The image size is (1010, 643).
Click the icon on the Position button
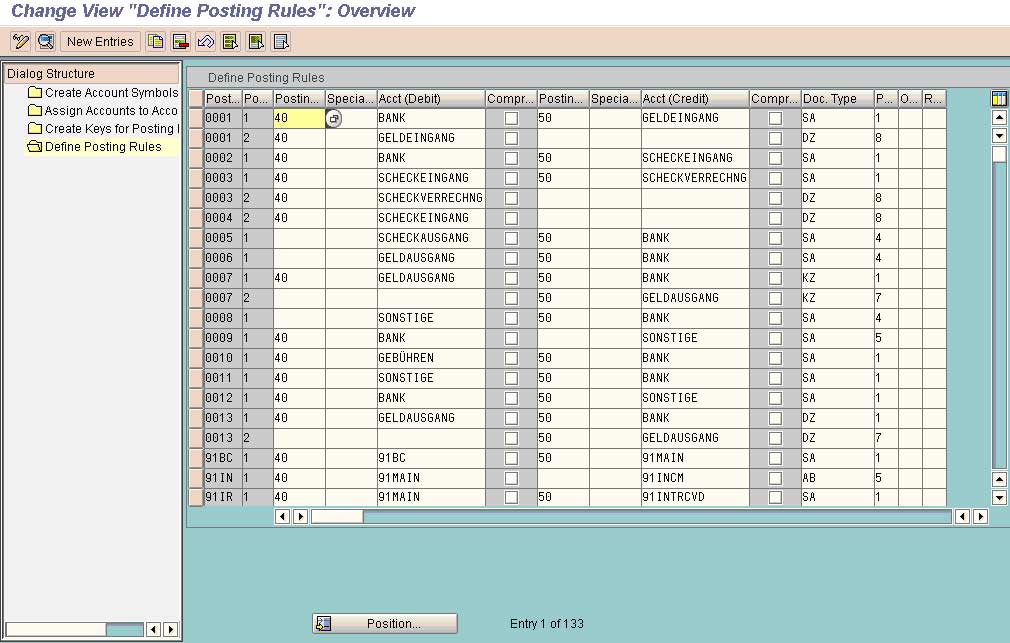tap(324, 624)
